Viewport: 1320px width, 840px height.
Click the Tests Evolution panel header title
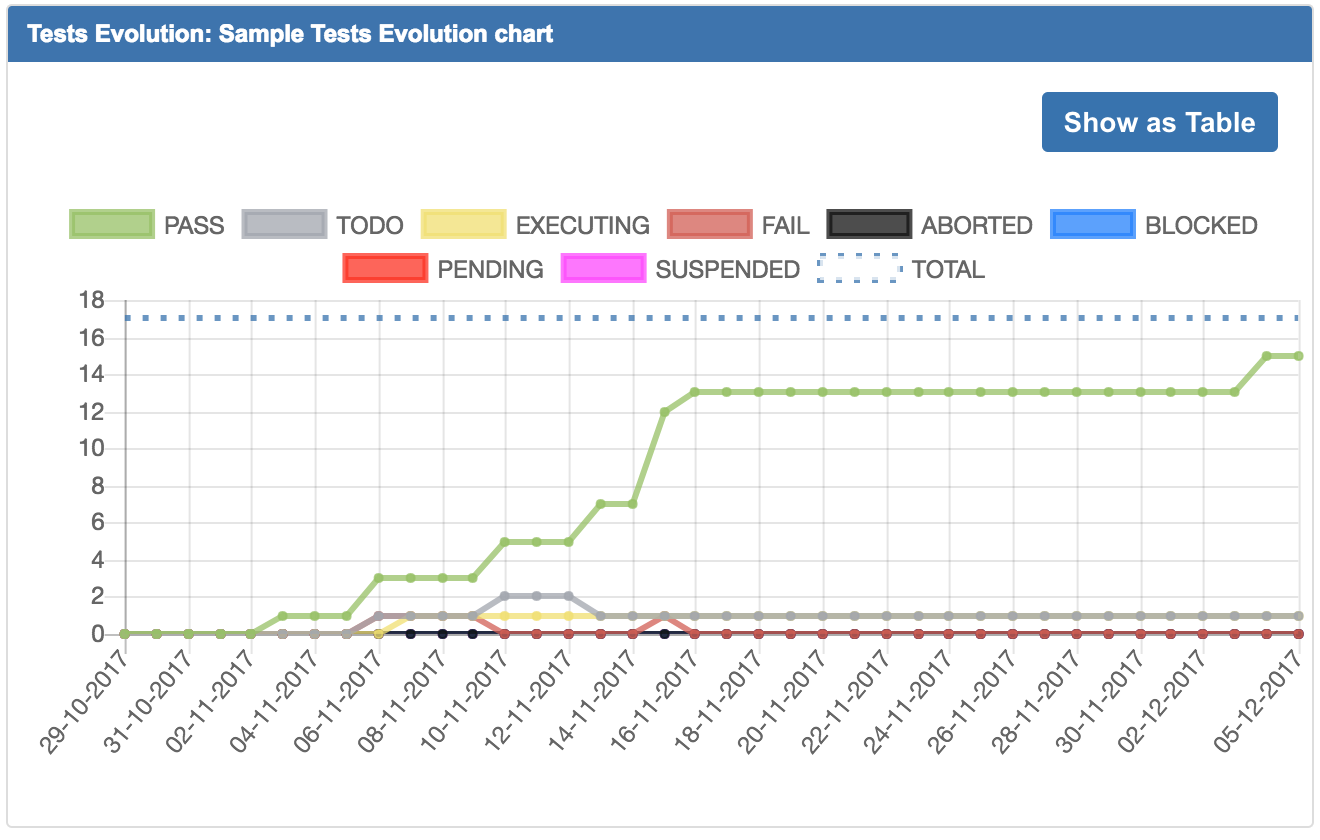click(x=290, y=34)
